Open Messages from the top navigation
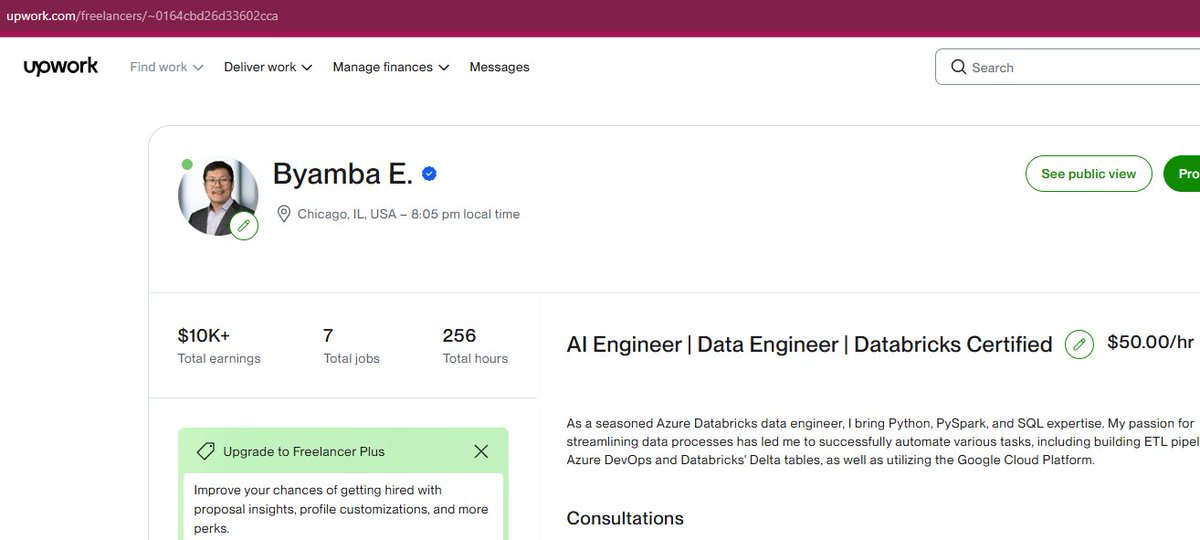1200x540 pixels. point(499,67)
